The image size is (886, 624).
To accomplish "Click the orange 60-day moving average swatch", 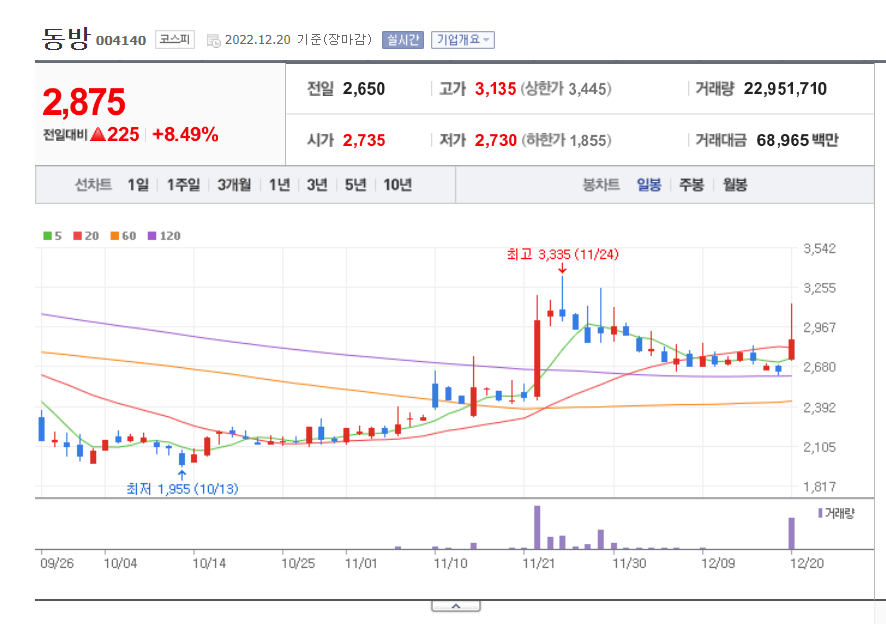I will tap(115, 236).
